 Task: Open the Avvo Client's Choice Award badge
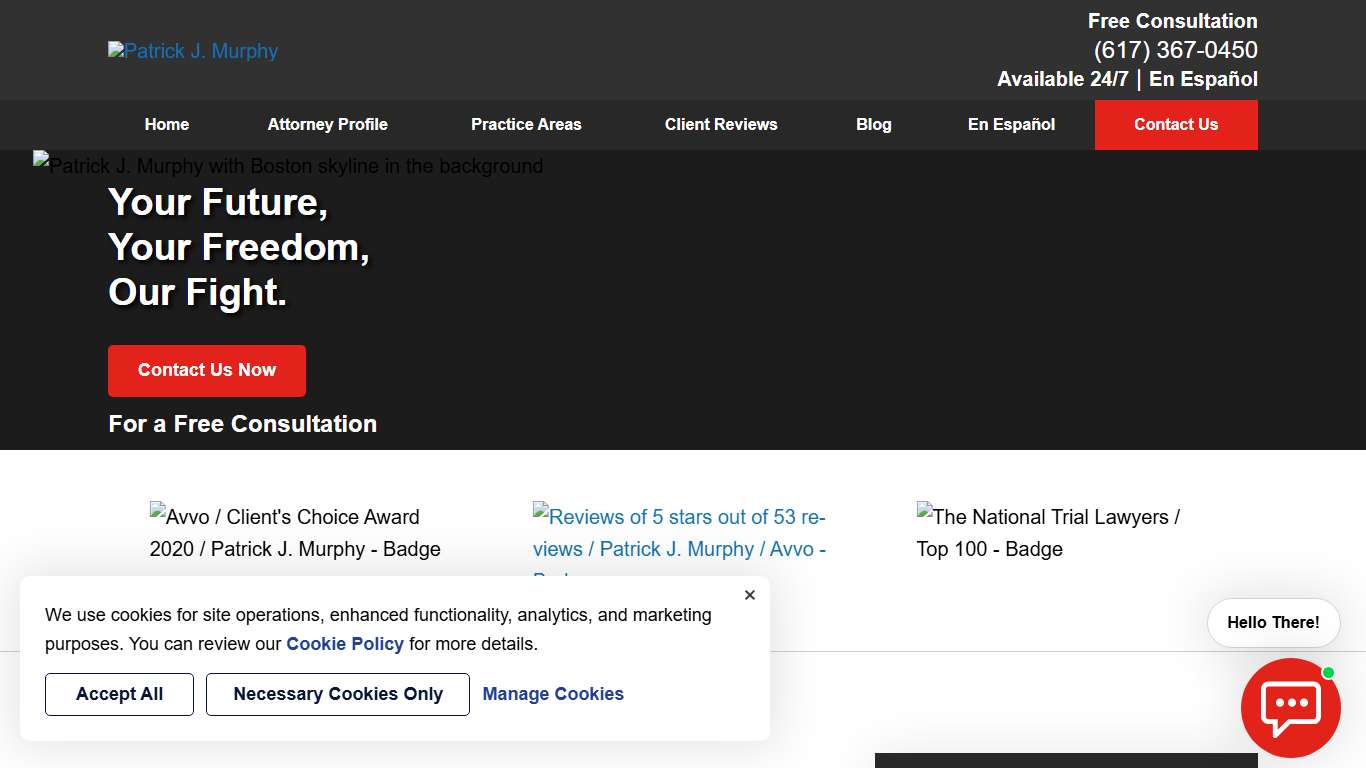[295, 533]
